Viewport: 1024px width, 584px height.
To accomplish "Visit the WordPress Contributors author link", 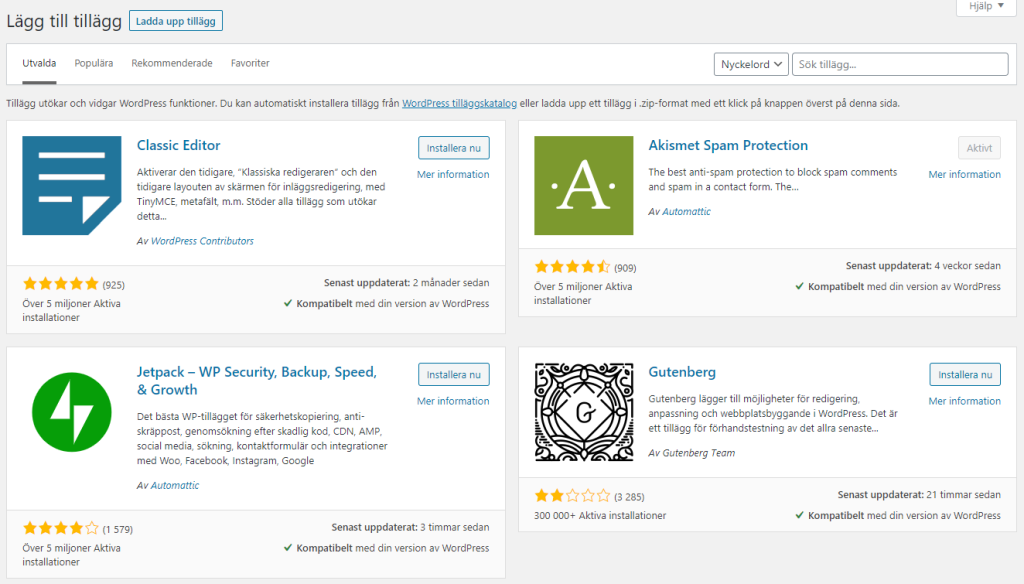I will [202, 241].
